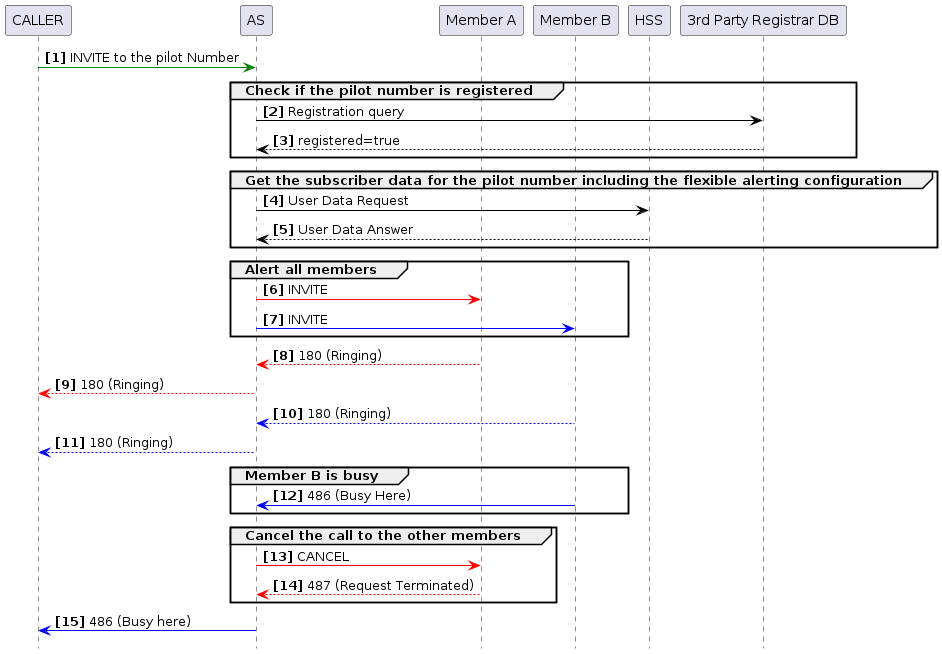Select the Member B participant box
This screenshot has height=654, width=942.
tap(575, 20)
